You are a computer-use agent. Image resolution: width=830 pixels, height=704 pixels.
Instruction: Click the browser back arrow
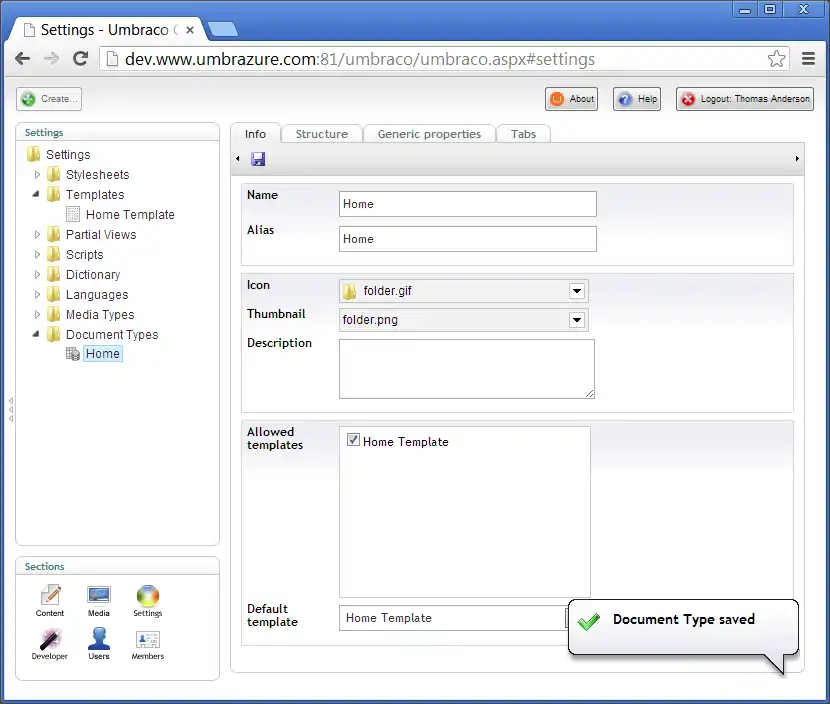tap(22, 59)
